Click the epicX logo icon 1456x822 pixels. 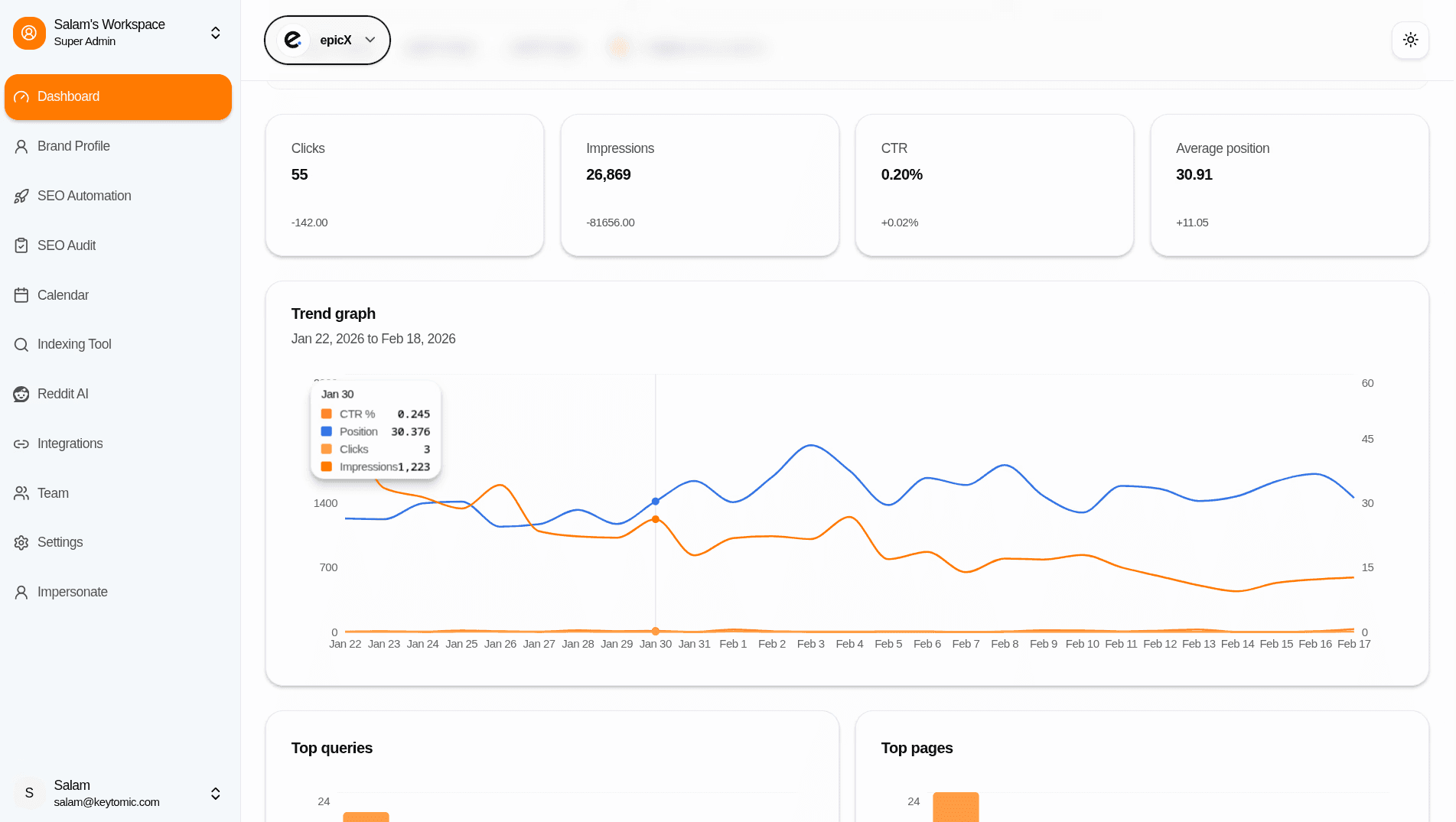coord(293,40)
